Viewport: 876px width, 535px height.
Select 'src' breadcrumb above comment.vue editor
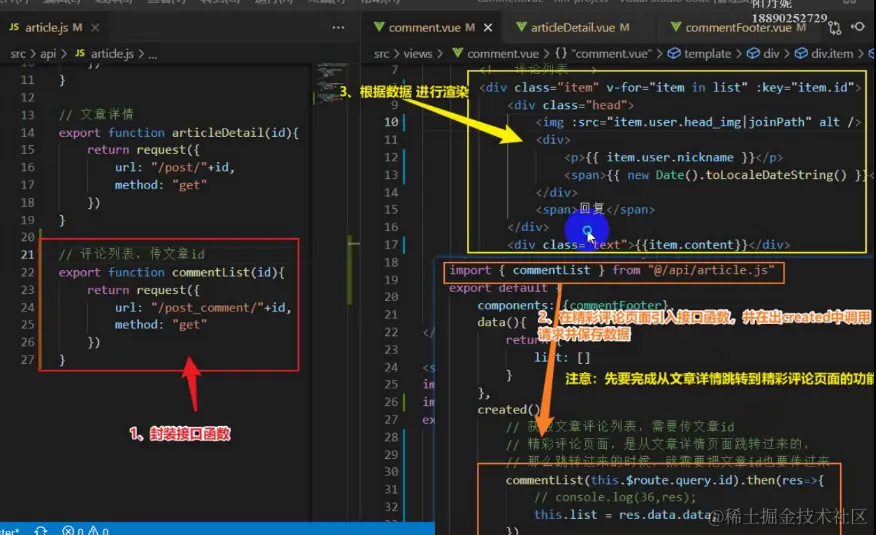(382, 54)
